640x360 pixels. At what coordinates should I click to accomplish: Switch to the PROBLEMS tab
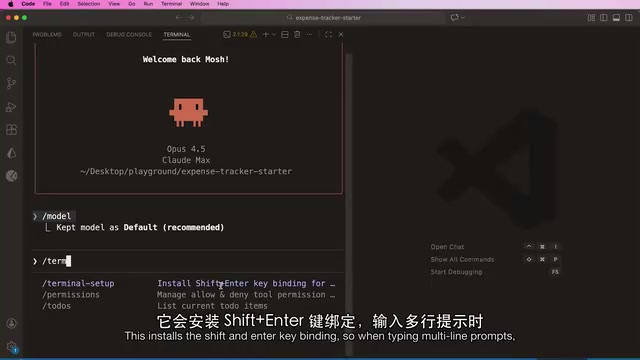pyautogui.click(x=47, y=35)
